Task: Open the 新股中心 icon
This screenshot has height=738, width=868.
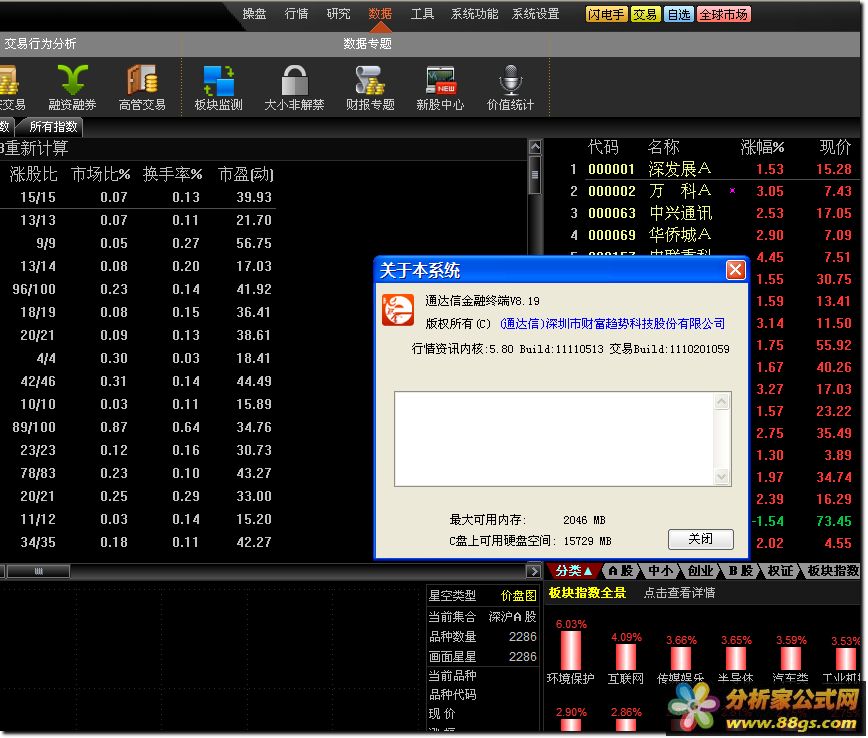Action: pos(440,87)
